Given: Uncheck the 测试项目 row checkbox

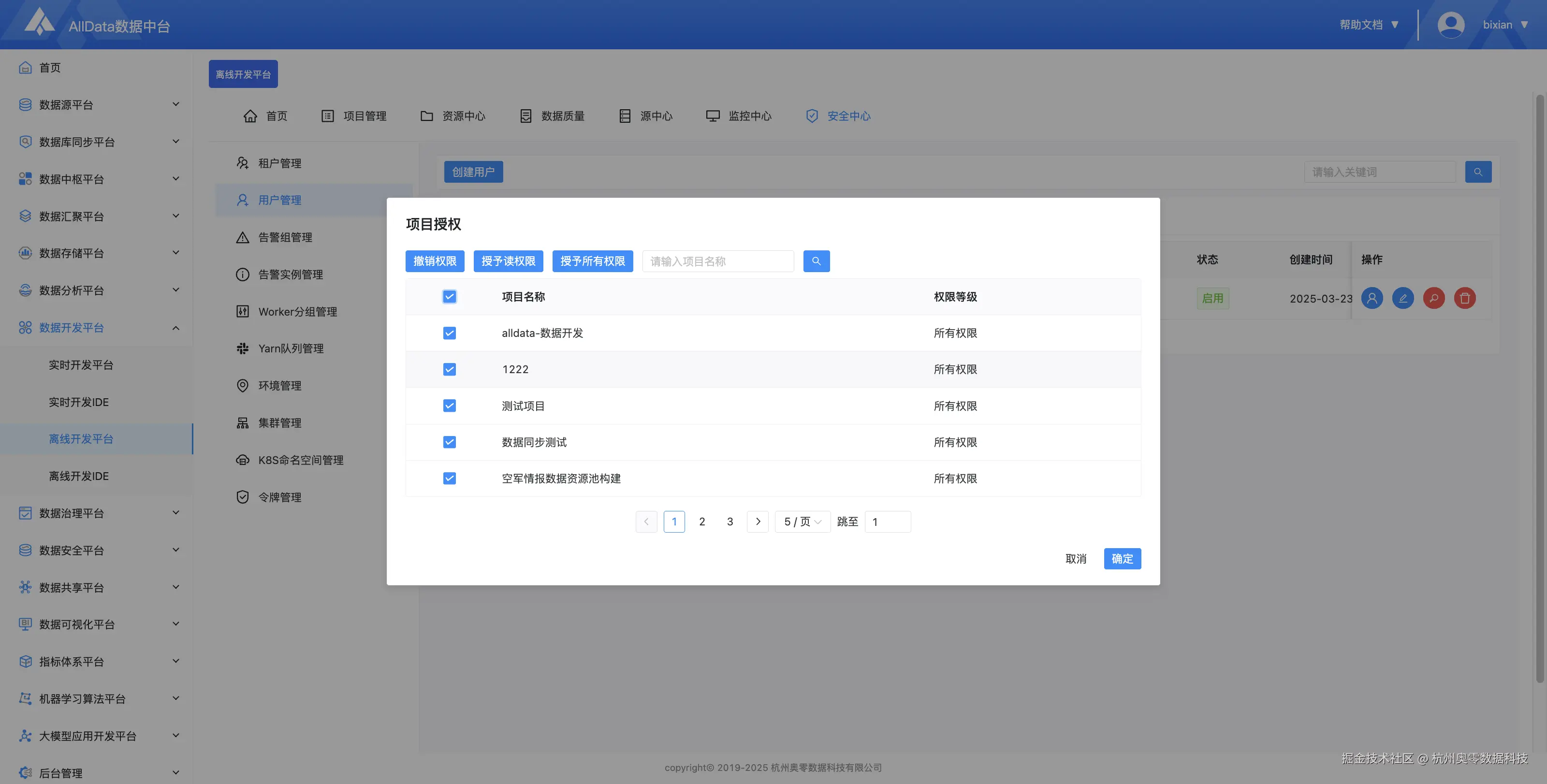Looking at the screenshot, I should 449,406.
